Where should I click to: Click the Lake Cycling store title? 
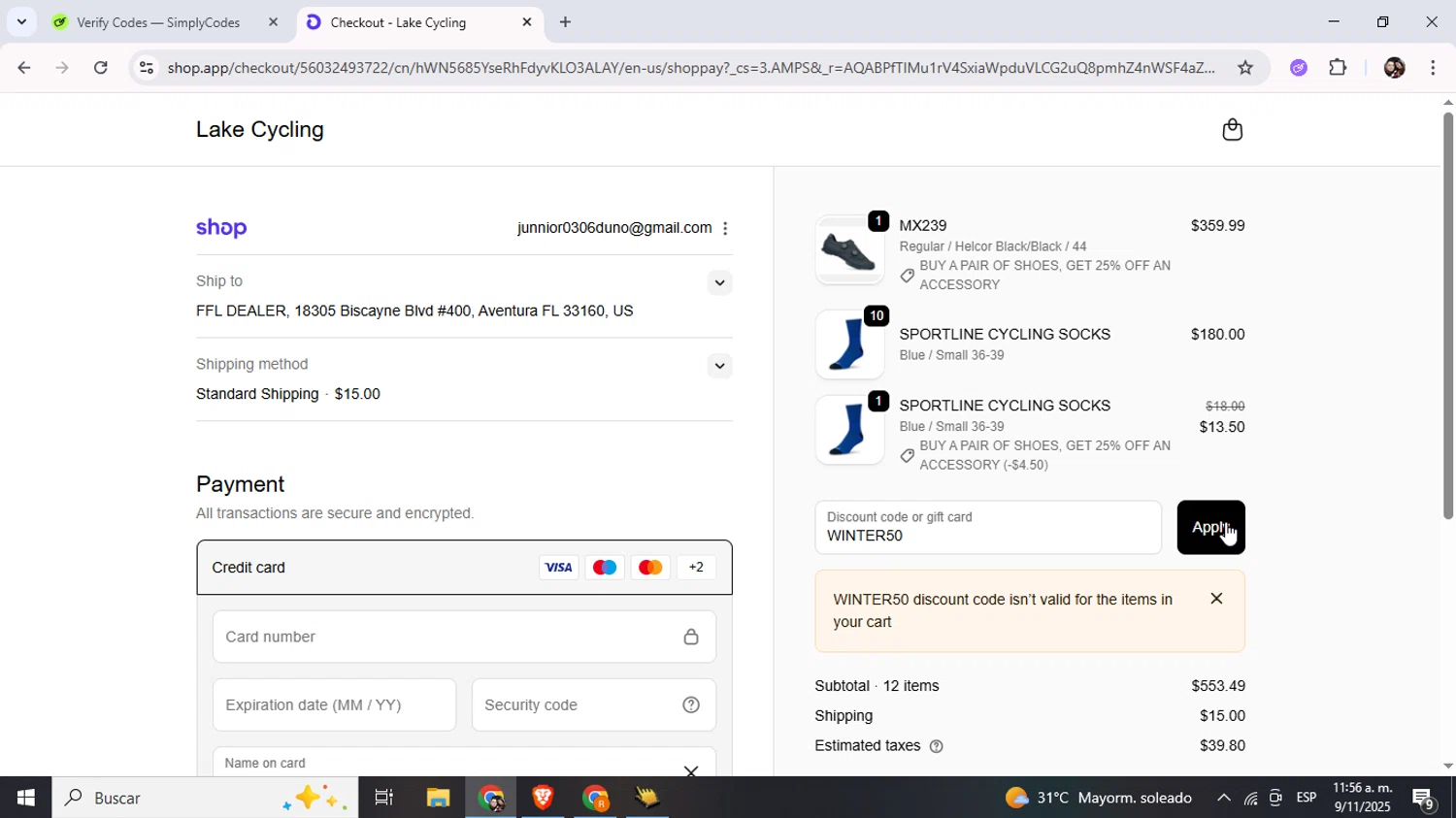pos(260,130)
